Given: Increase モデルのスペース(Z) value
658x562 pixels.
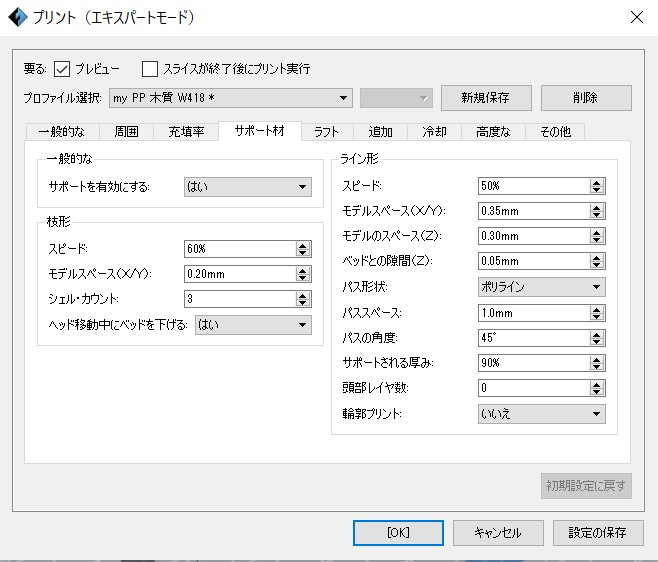Looking at the screenshot, I should pyautogui.click(x=596, y=233).
